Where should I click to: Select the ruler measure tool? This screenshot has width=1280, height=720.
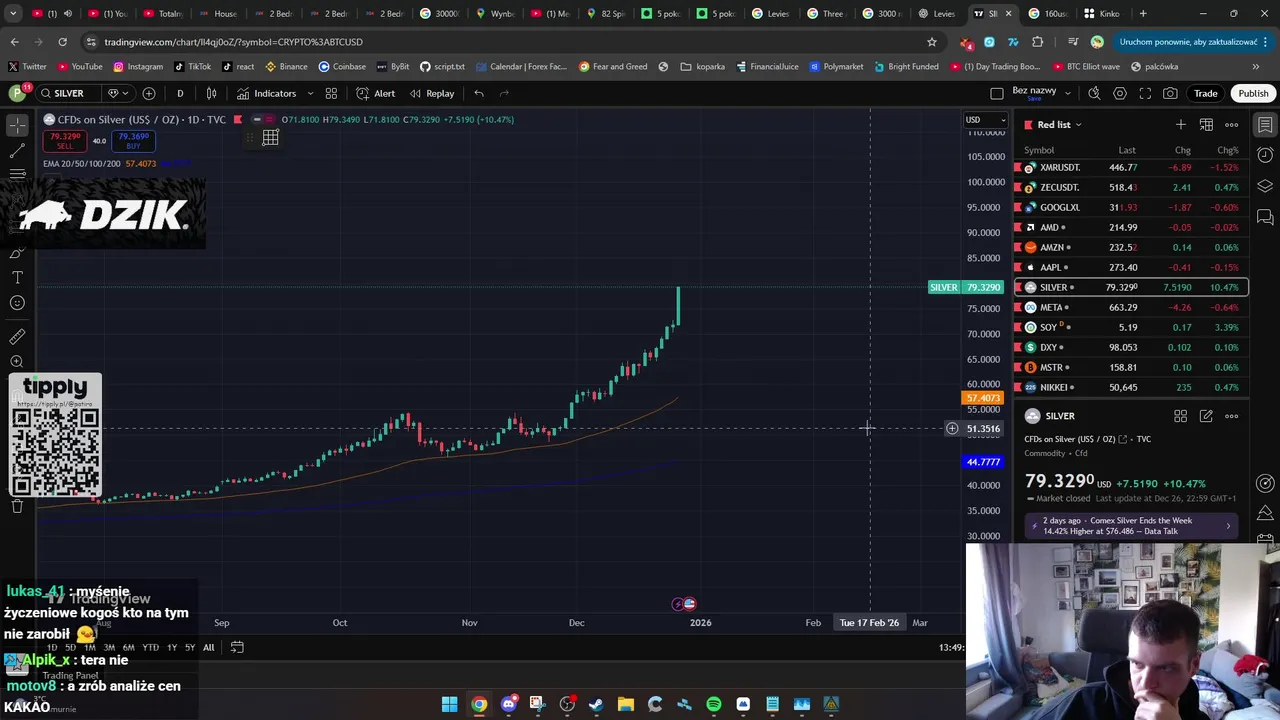click(x=17, y=337)
